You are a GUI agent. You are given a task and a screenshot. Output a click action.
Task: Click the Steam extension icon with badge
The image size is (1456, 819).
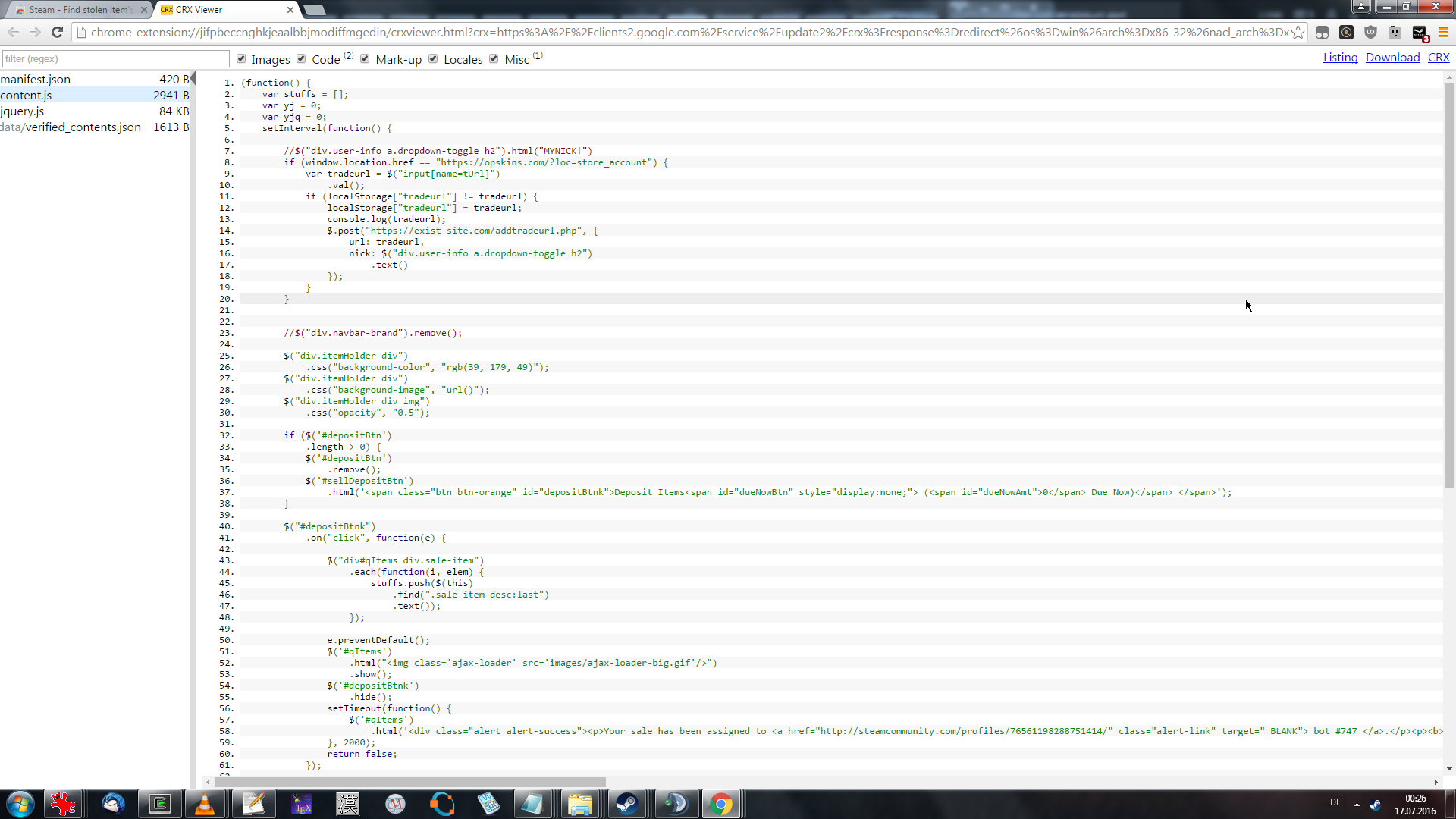(x=1420, y=33)
